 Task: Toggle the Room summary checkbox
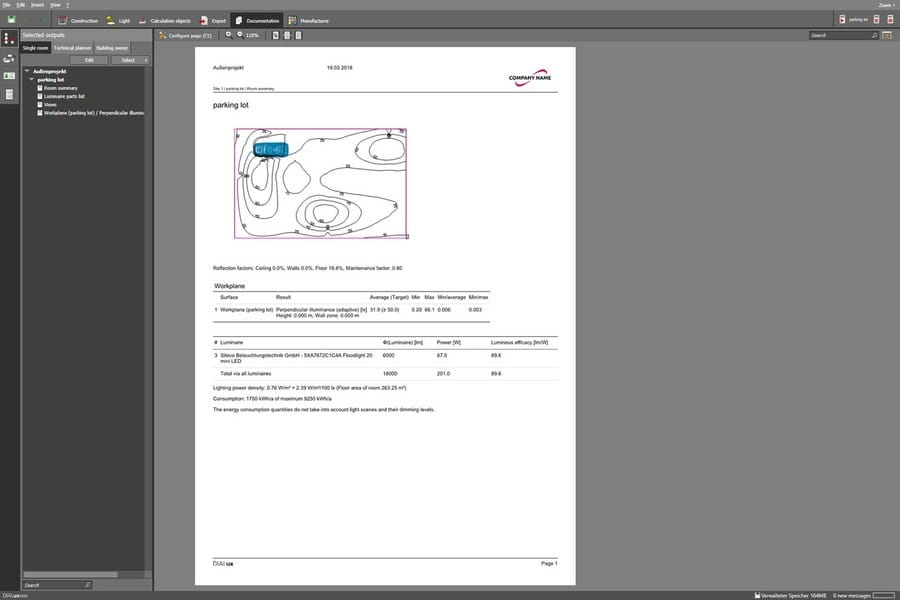[40, 88]
